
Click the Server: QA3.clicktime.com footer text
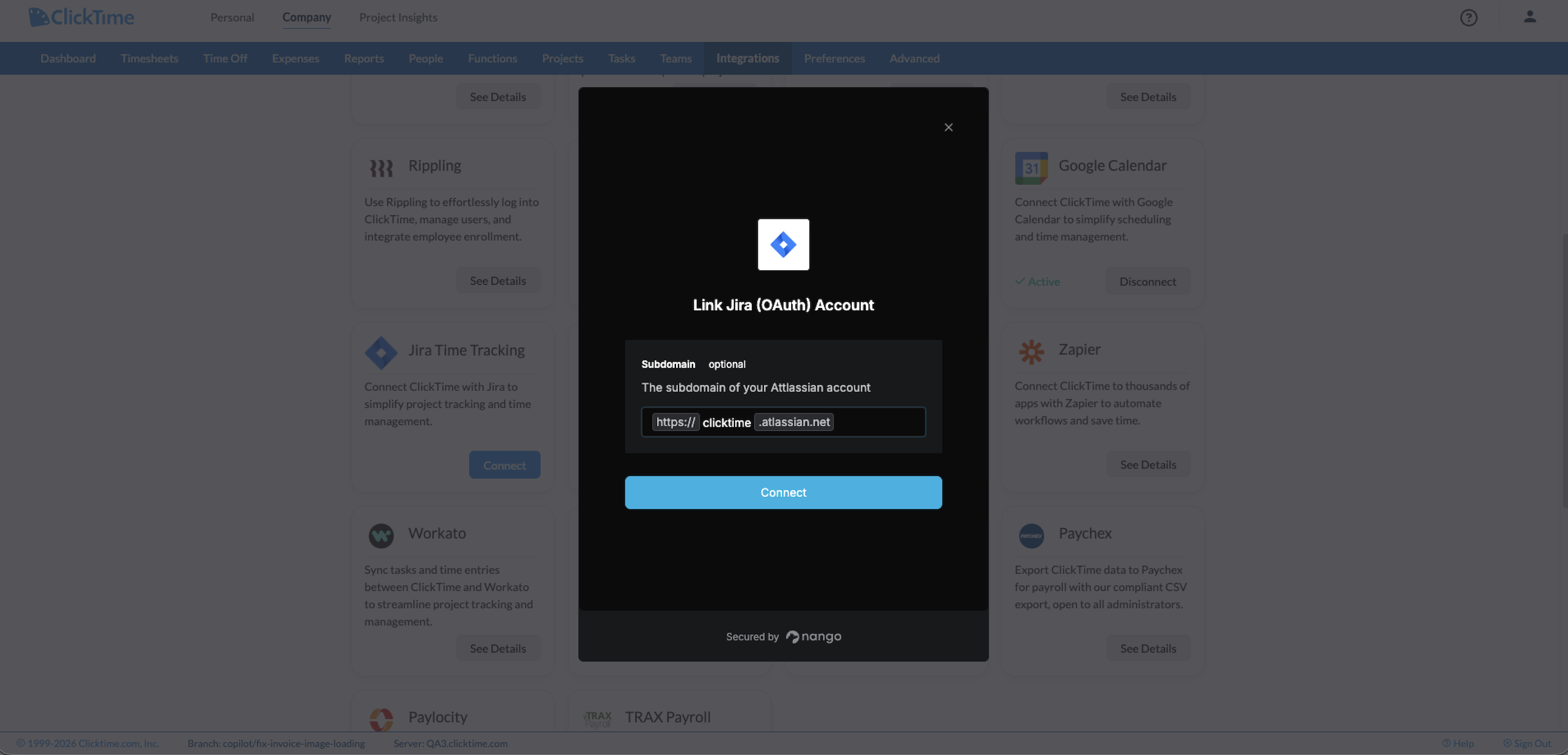tap(450, 743)
